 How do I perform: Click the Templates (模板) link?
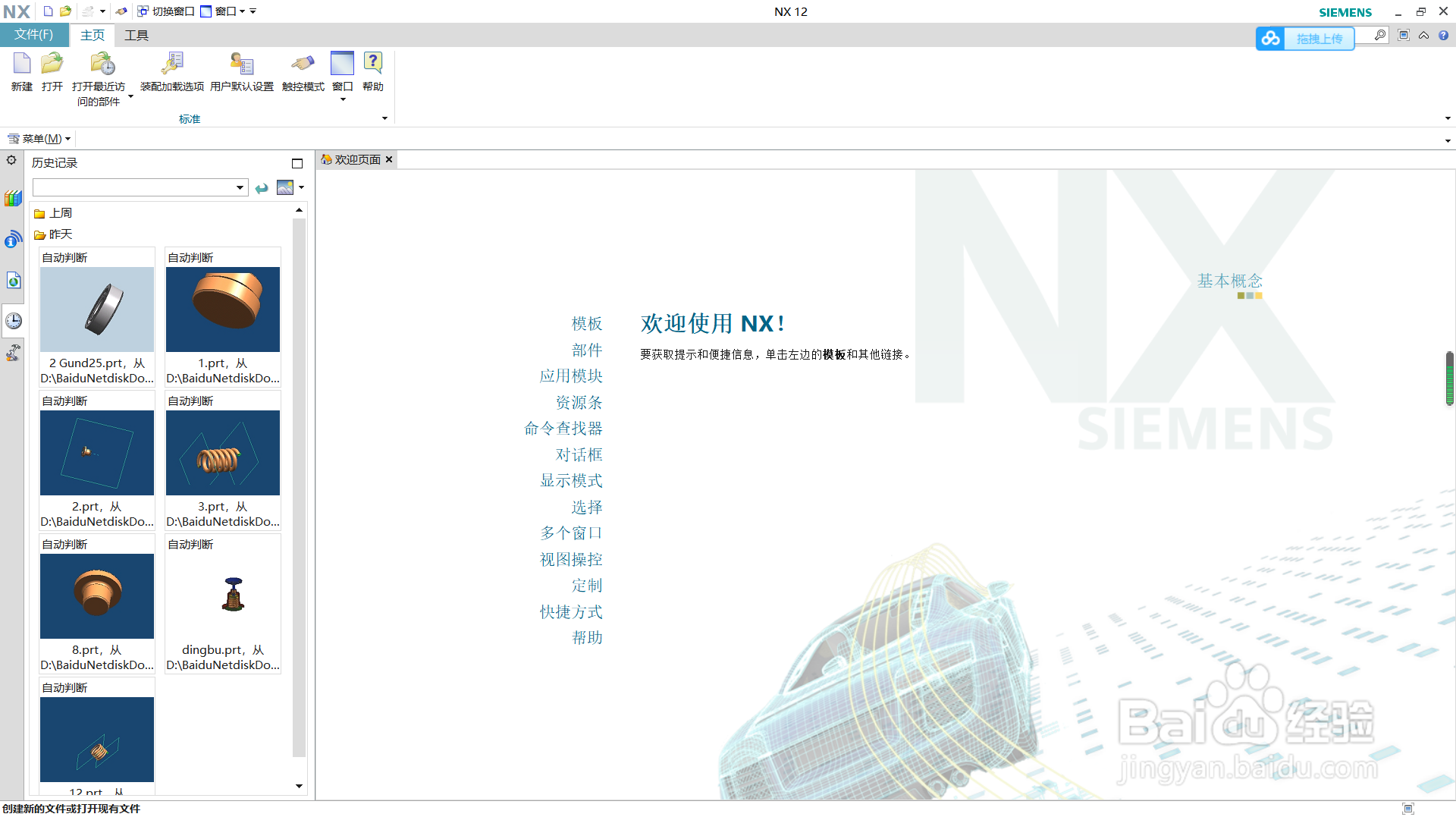pyautogui.click(x=587, y=324)
